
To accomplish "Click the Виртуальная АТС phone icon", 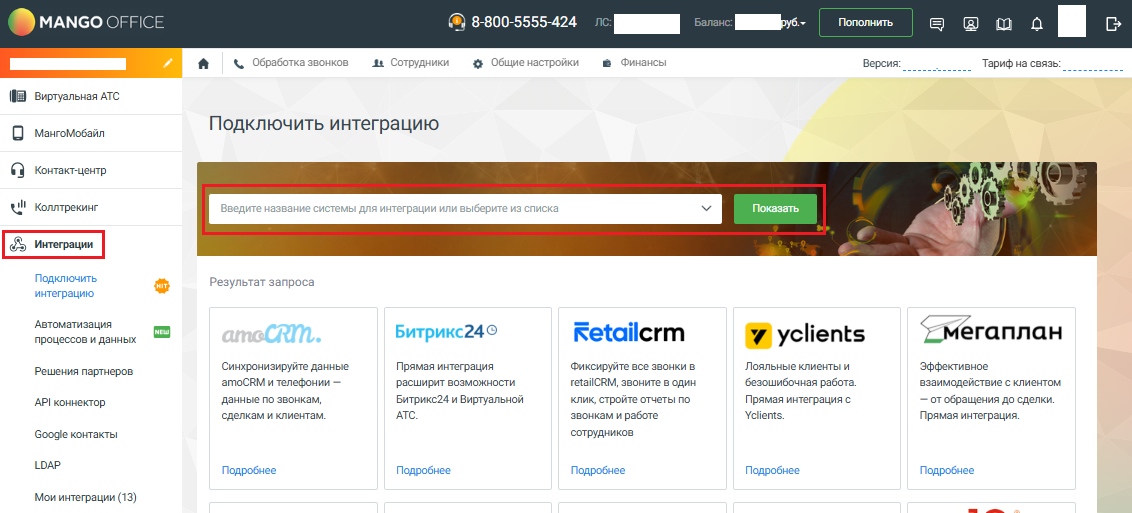I will tap(18, 96).
